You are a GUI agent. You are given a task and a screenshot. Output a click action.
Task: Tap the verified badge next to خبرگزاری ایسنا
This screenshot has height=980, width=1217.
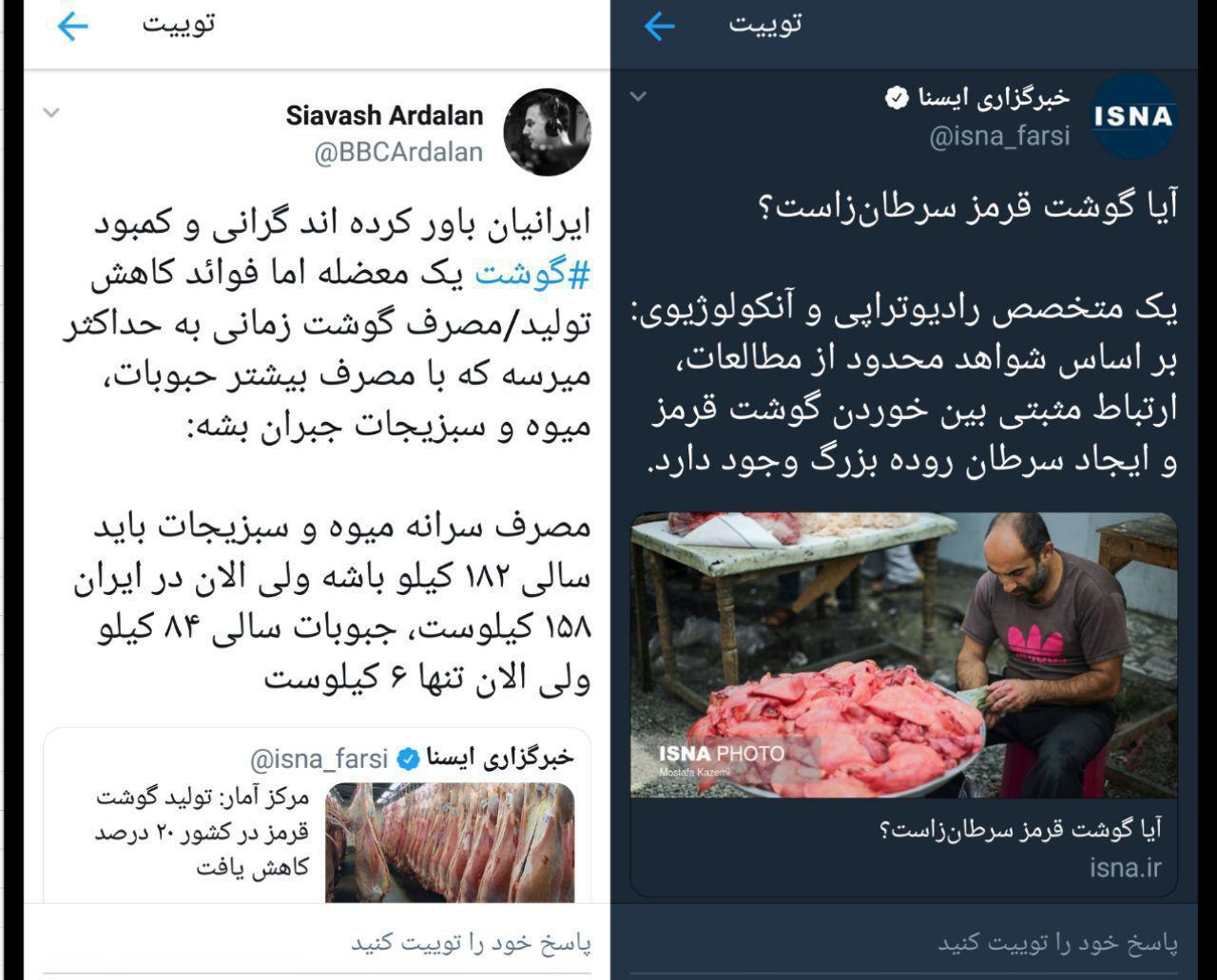coord(896,97)
